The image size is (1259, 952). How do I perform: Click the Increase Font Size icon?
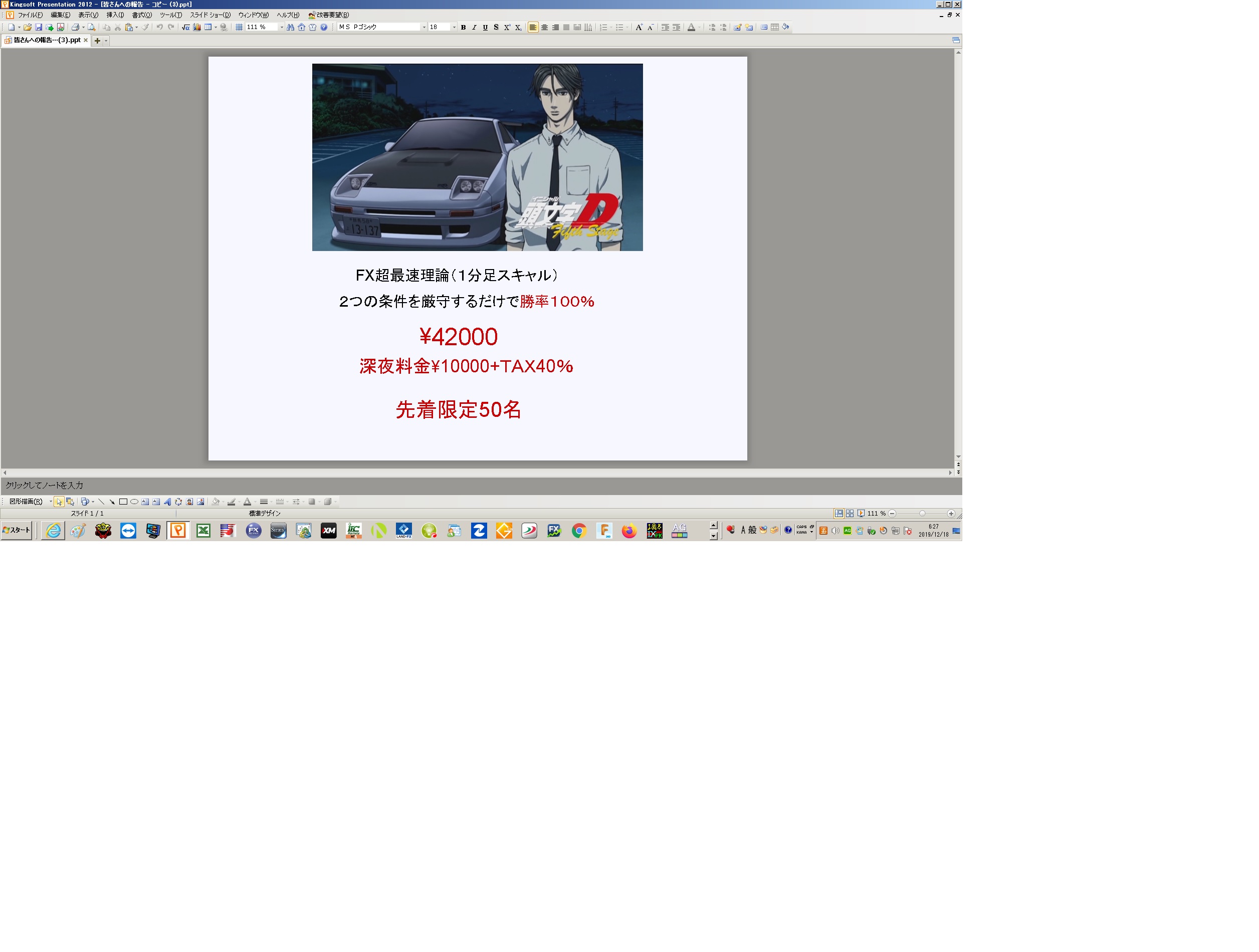pos(639,28)
